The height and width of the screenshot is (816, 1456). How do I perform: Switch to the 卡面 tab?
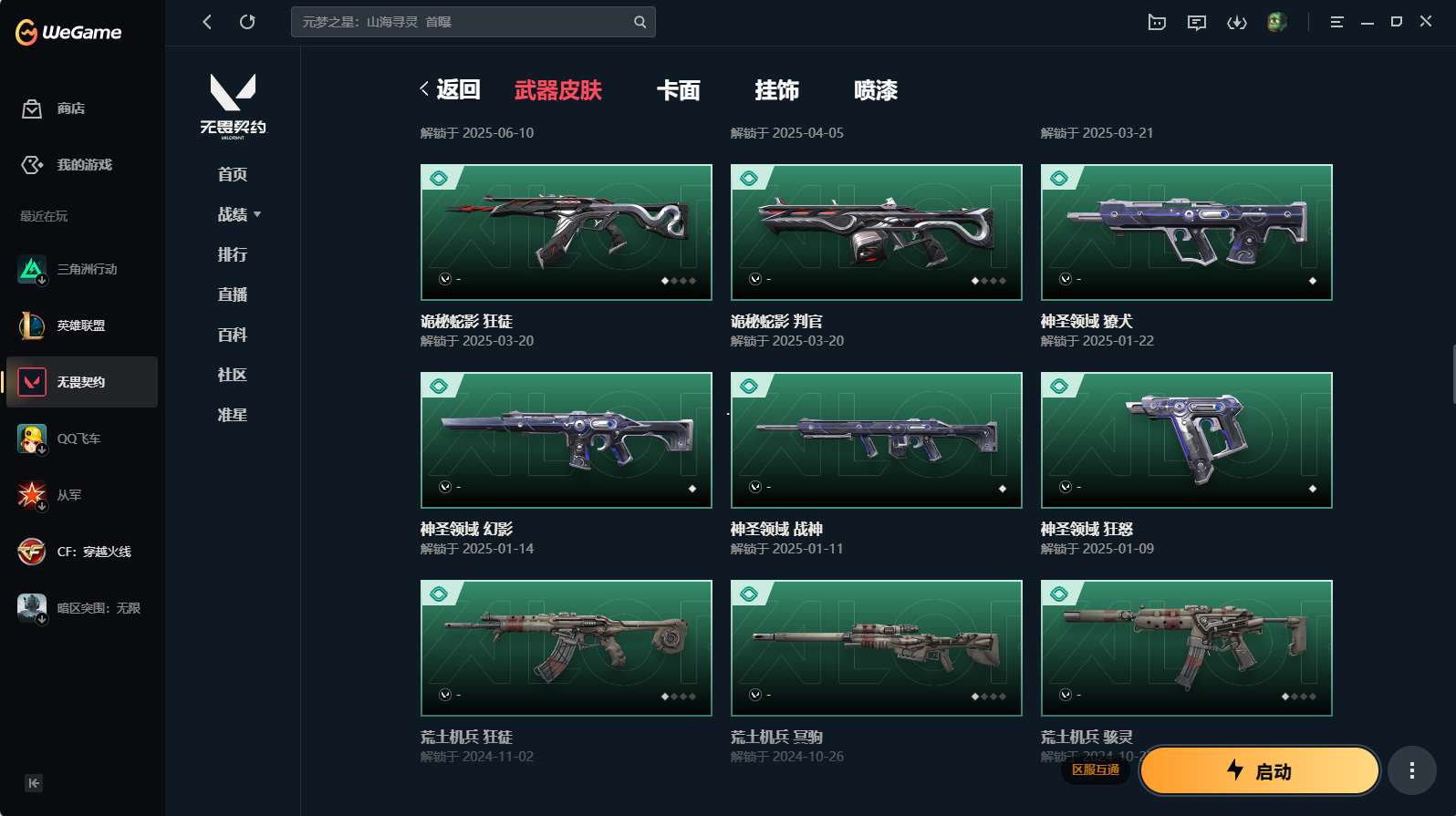click(x=679, y=90)
